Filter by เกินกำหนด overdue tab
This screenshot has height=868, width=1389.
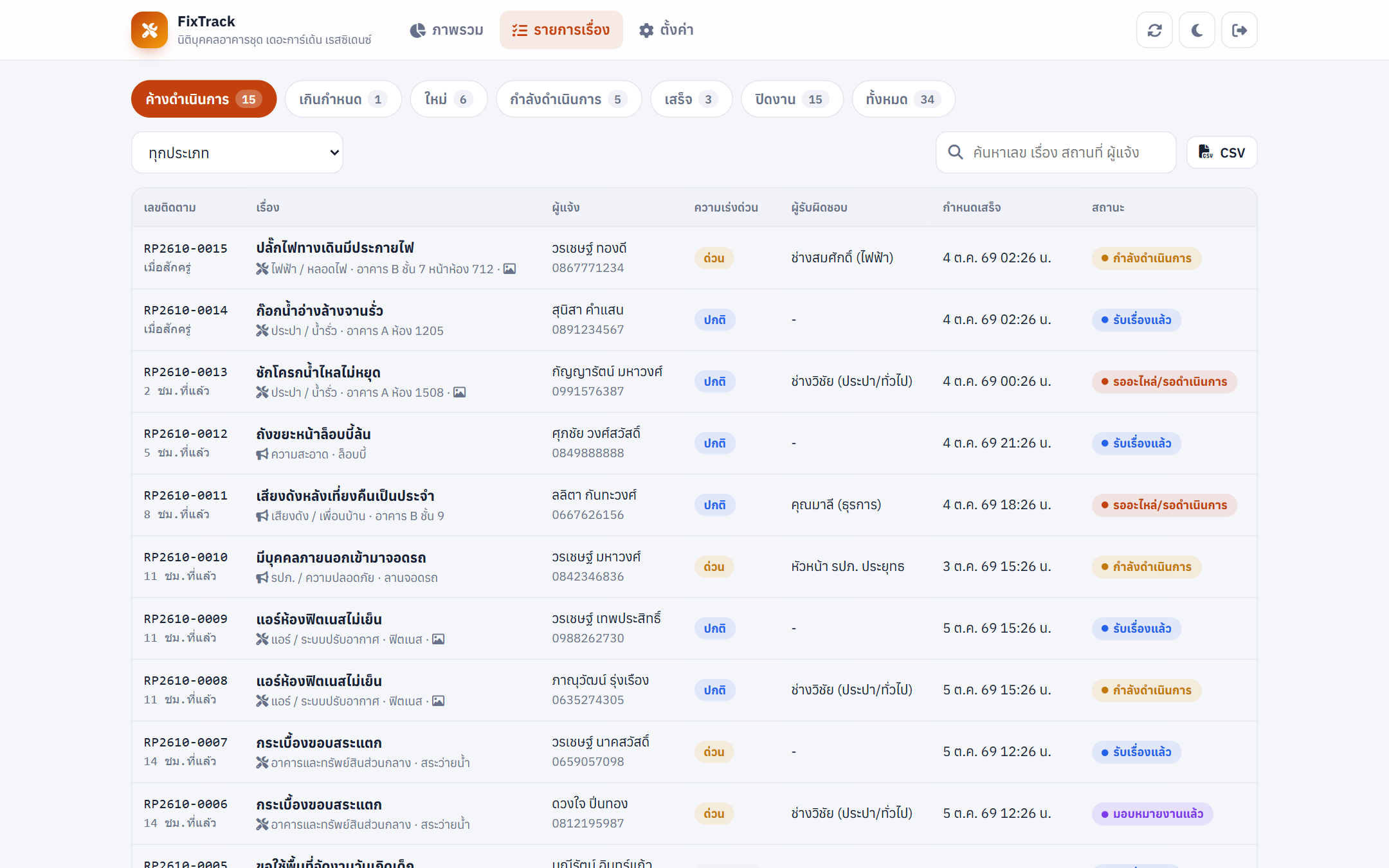pyautogui.click(x=343, y=99)
